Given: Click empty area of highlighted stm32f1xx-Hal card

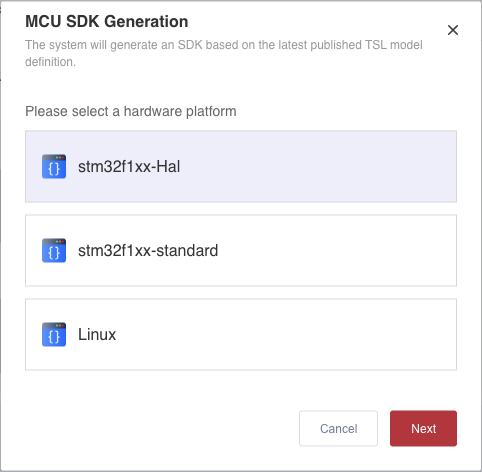Looking at the screenshot, I should pos(317,166).
